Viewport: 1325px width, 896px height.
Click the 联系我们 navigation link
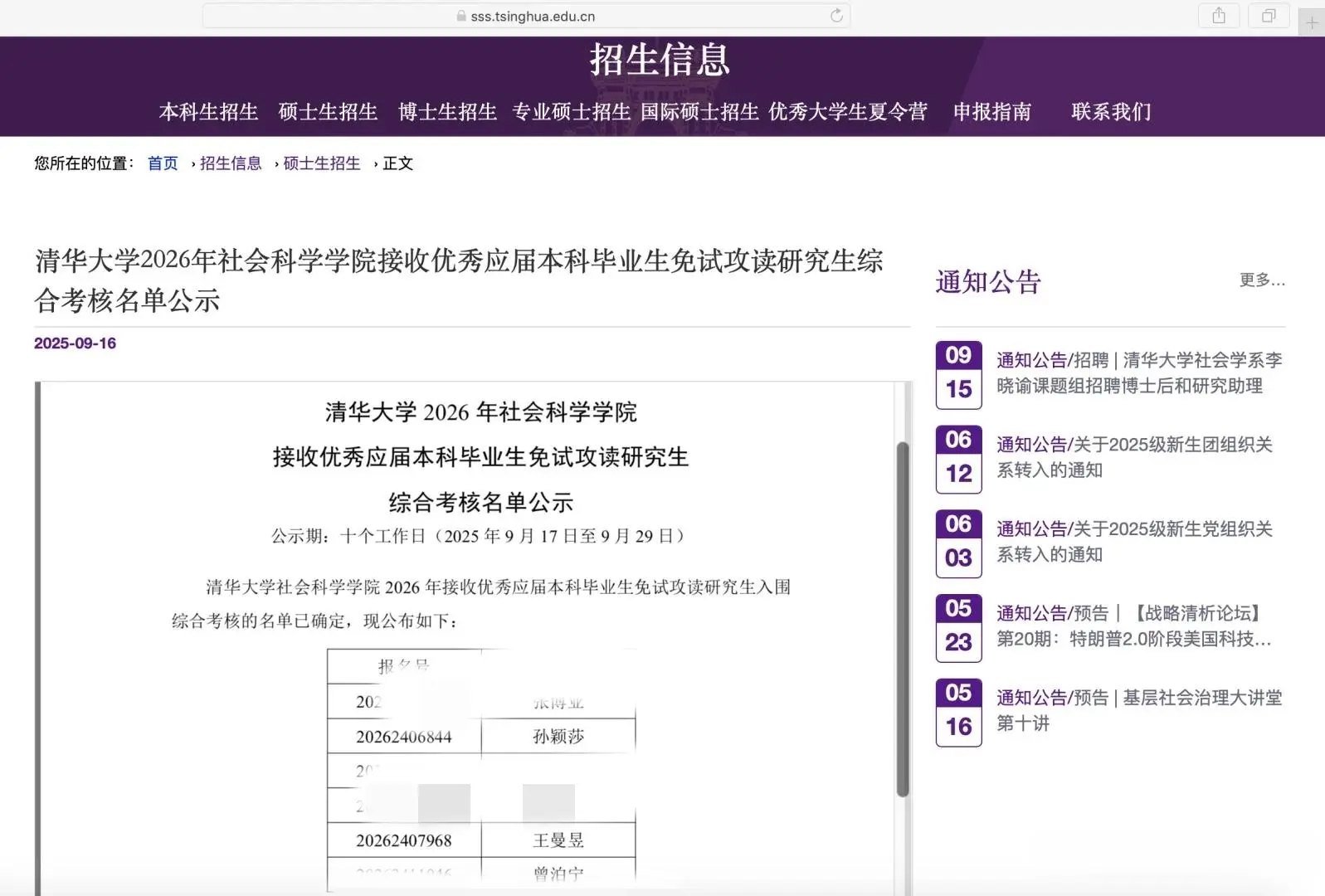click(1111, 112)
